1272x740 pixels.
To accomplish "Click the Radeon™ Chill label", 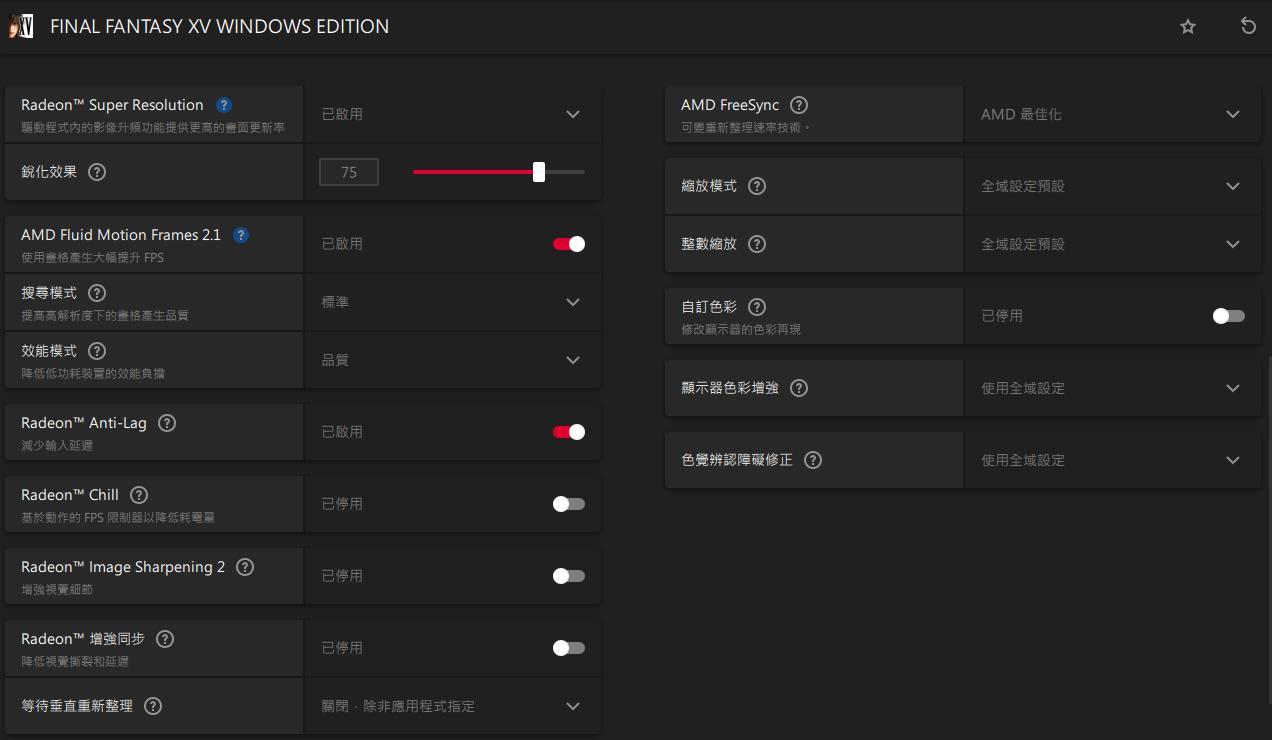I will tap(70, 495).
